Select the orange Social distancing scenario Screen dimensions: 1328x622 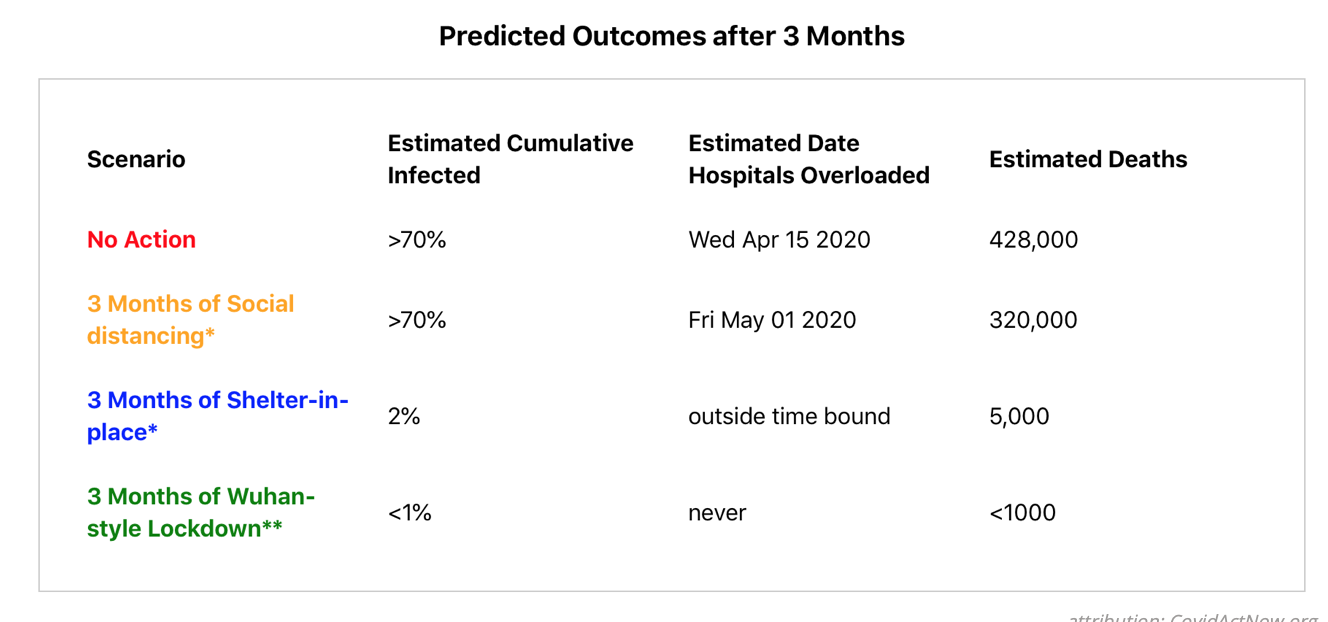(x=190, y=320)
